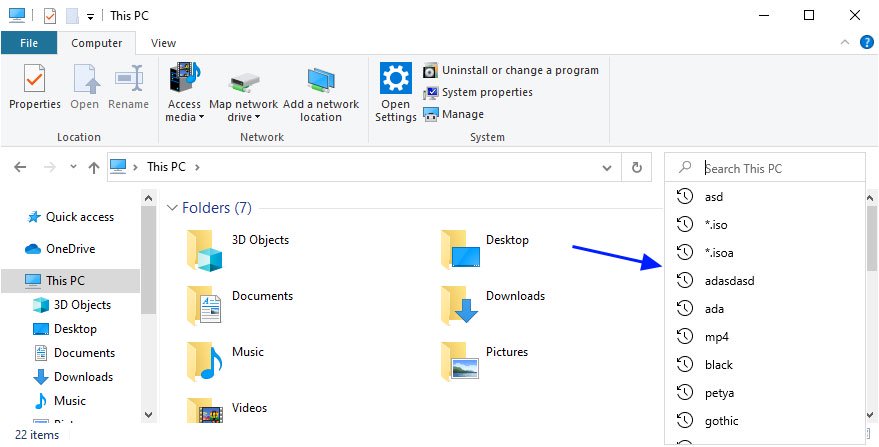
Task: Select OneDrive in navigation pane
Action: pyautogui.click(x=60, y=249)
